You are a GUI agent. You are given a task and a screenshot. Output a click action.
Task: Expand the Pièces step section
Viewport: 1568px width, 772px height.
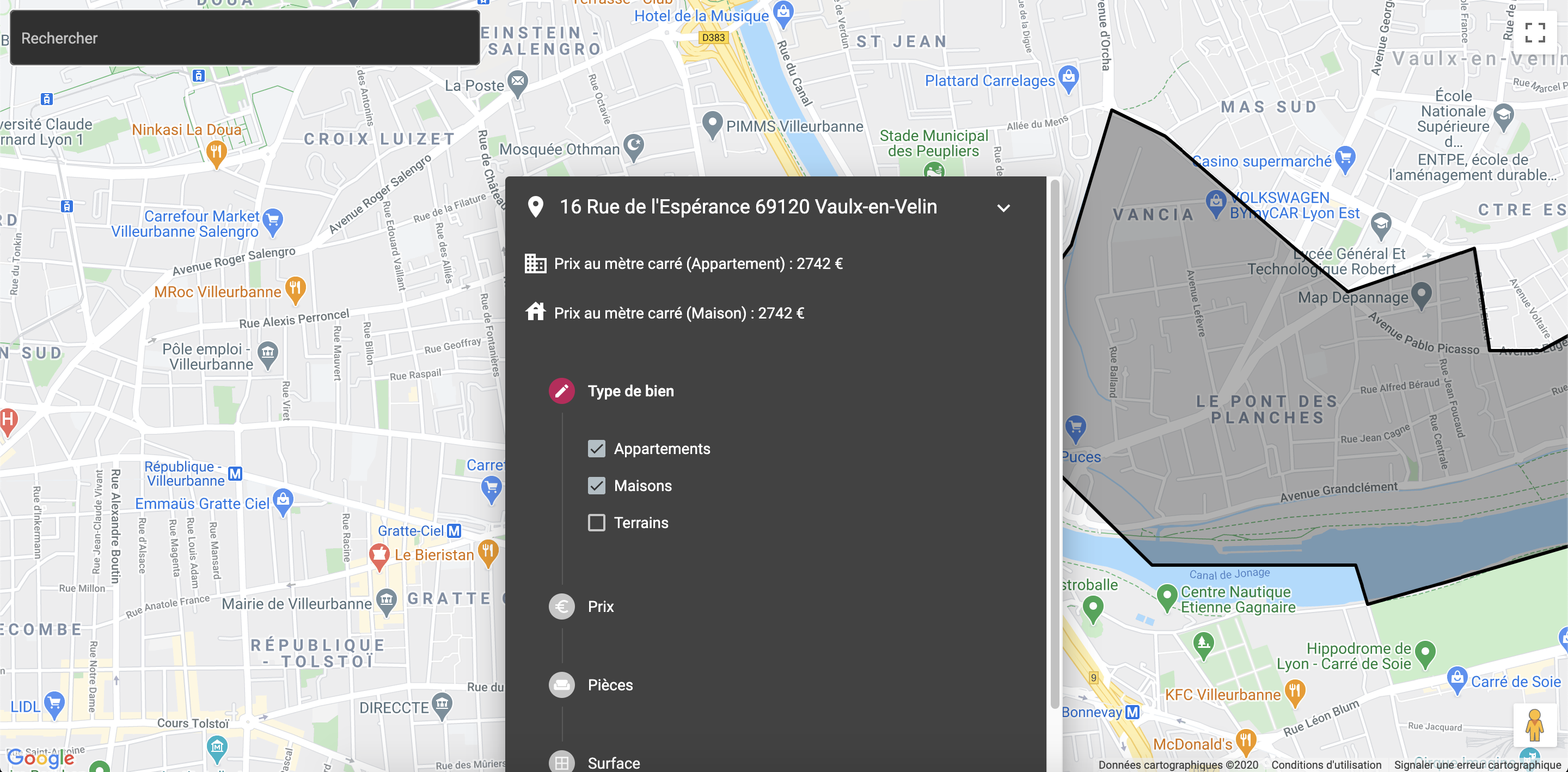(x=610, y=685)
